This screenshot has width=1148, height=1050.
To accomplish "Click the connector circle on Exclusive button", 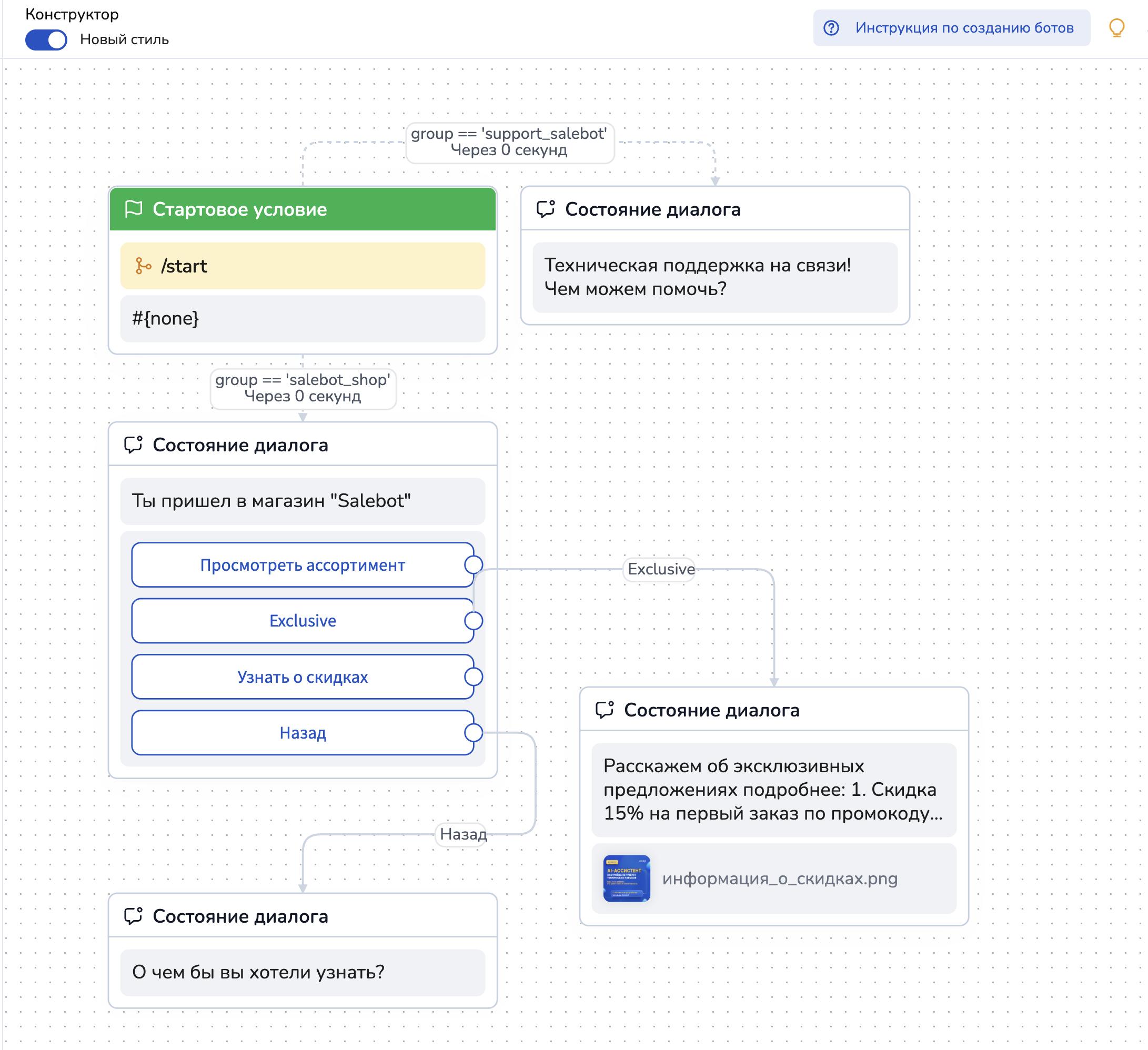I will pos(473,621).
